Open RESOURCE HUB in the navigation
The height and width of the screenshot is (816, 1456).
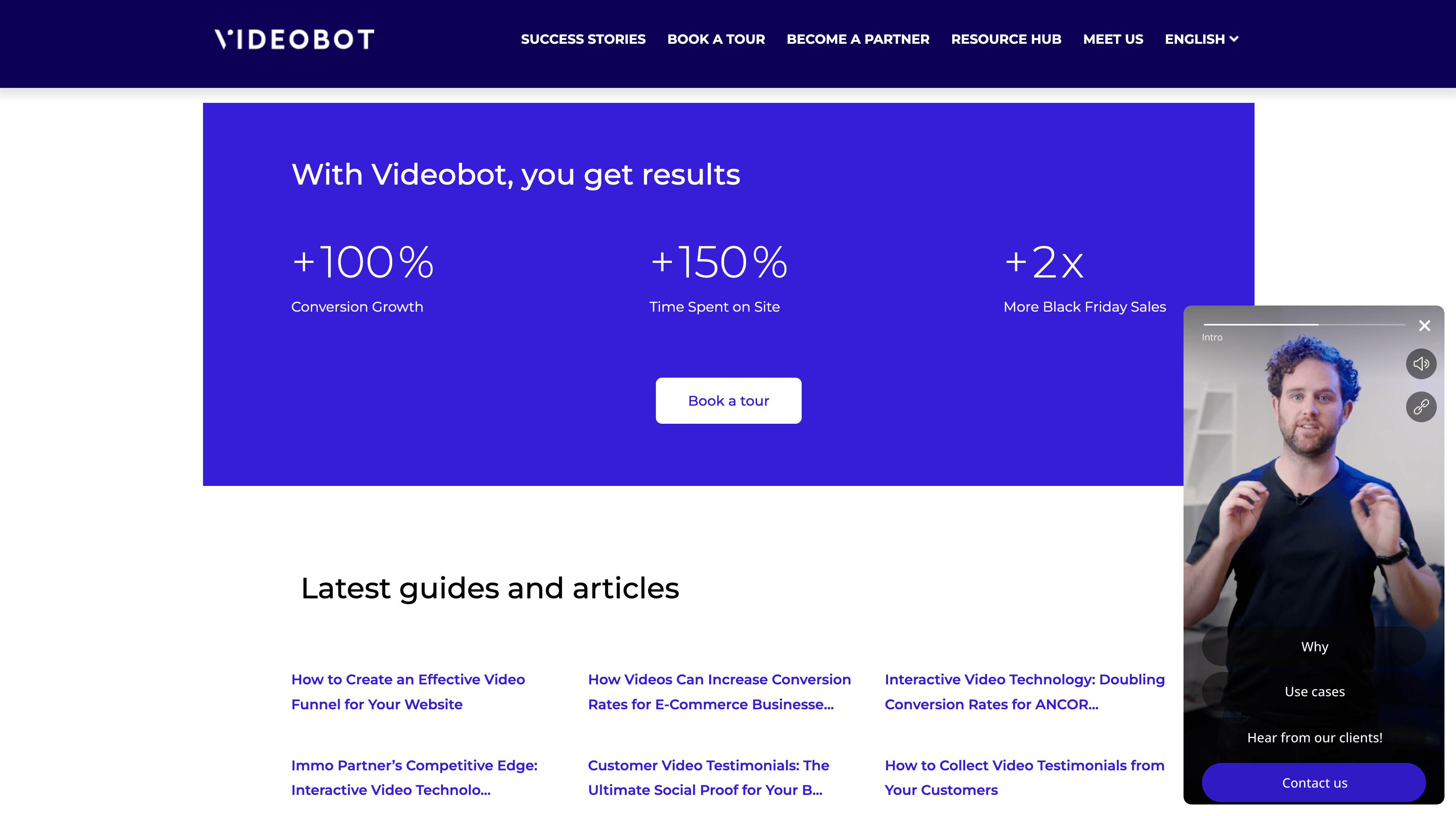(x=1006, y=39)
